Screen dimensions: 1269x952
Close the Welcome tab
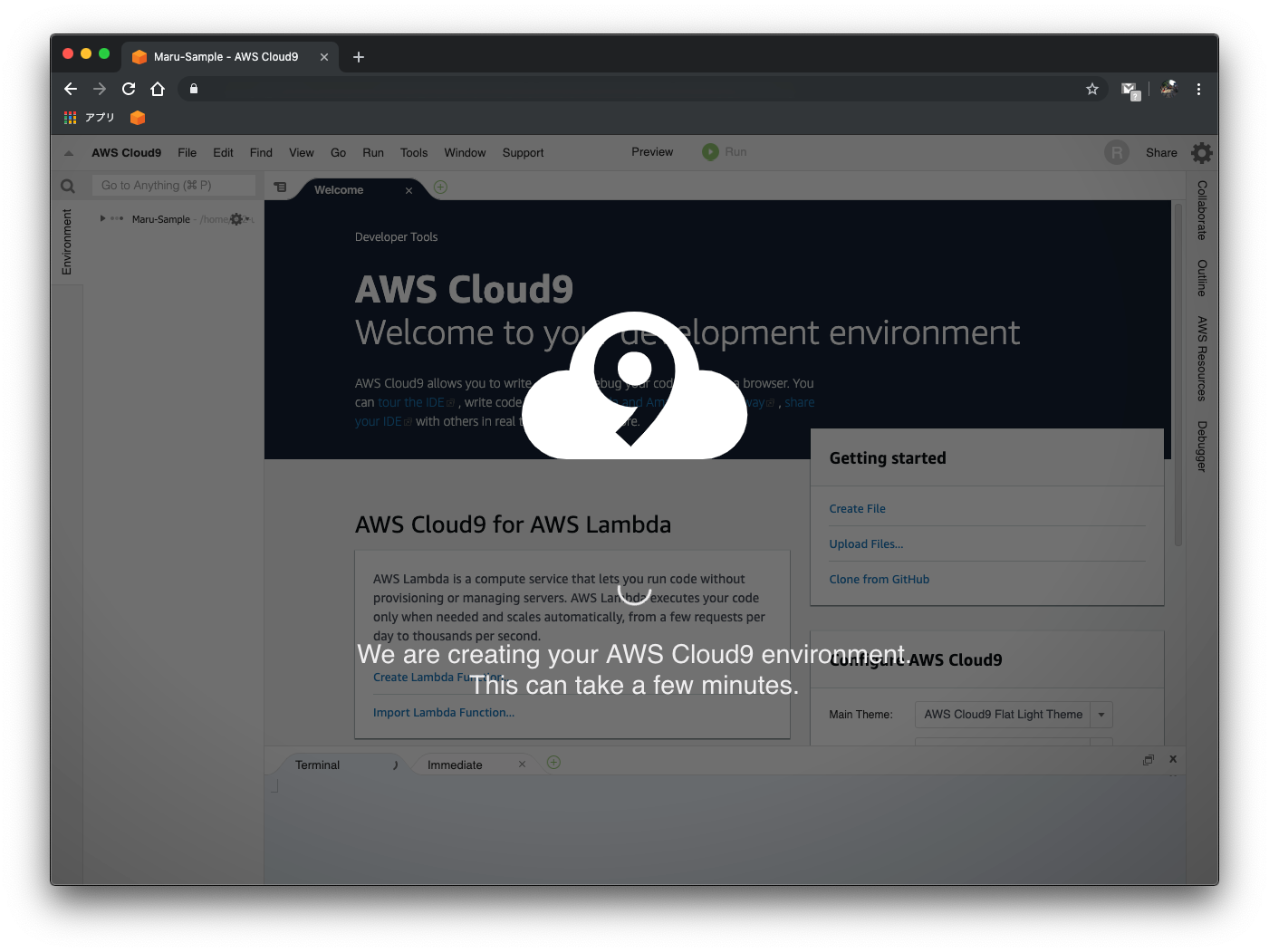pos(409,190)
